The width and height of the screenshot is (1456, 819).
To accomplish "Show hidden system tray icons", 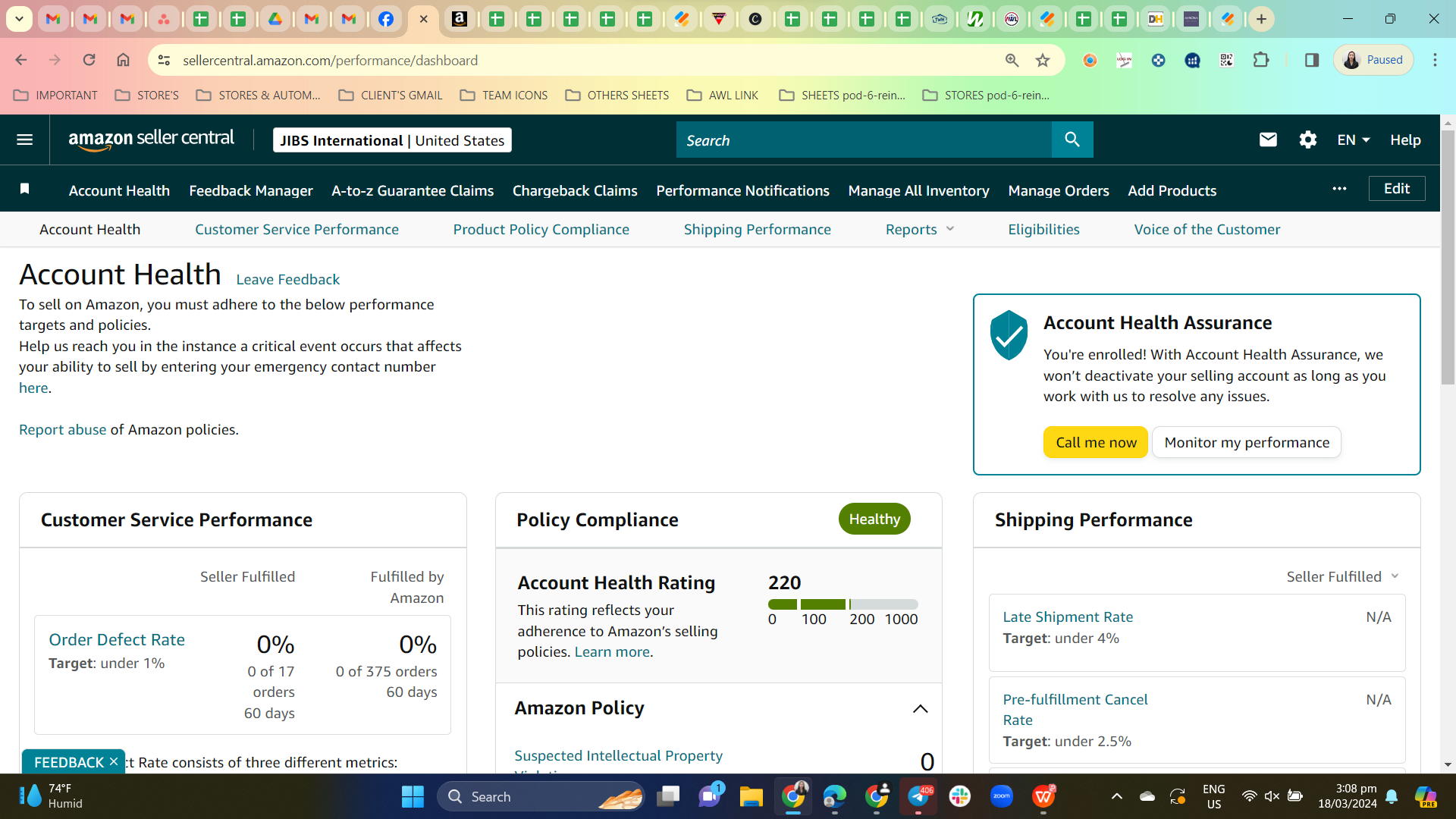I will [x=1116, y=796].
